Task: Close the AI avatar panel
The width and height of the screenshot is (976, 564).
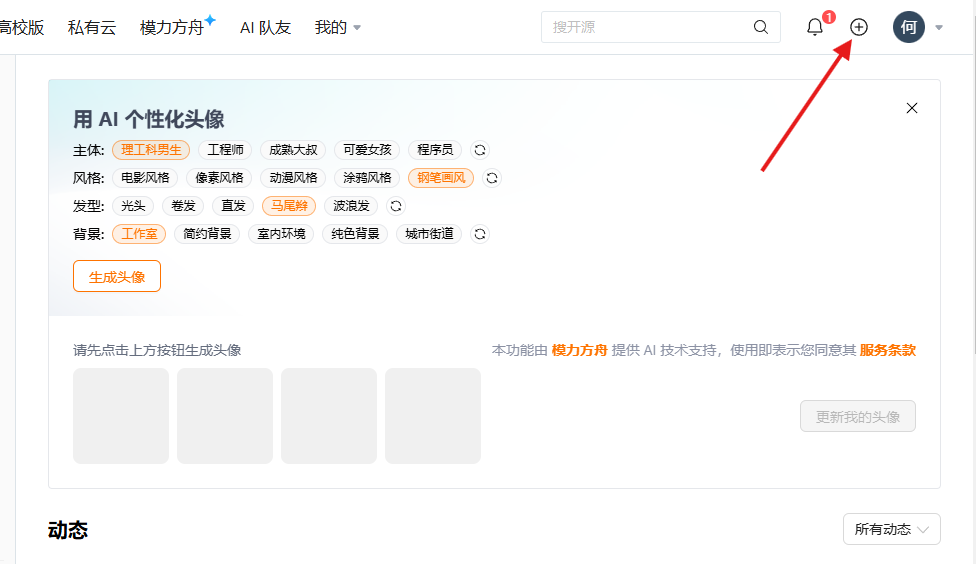Action: coord(912,108)
